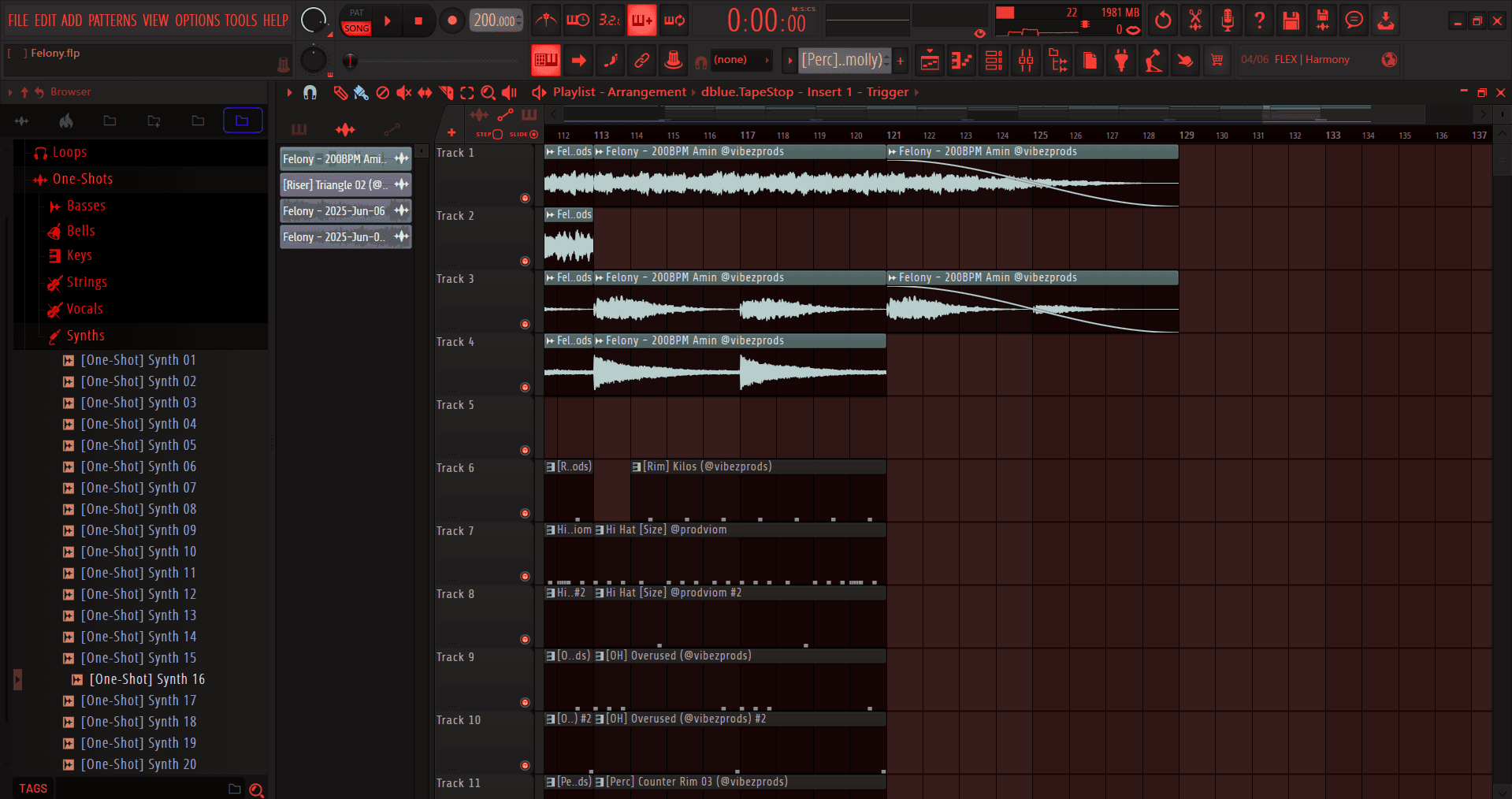
Task: Open FILE menu
Action: point(18,20)
